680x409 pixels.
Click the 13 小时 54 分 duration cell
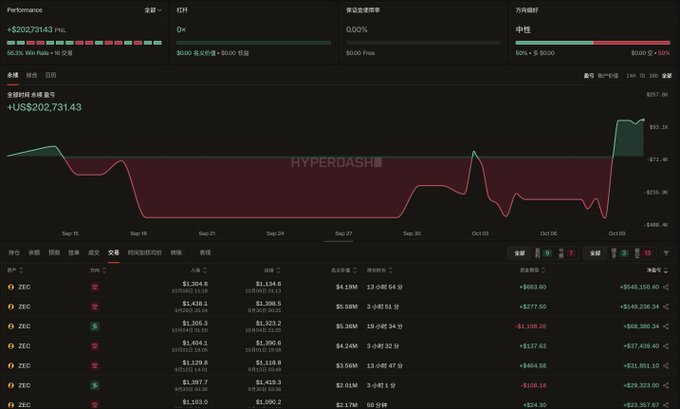click(x=385, y=287)
